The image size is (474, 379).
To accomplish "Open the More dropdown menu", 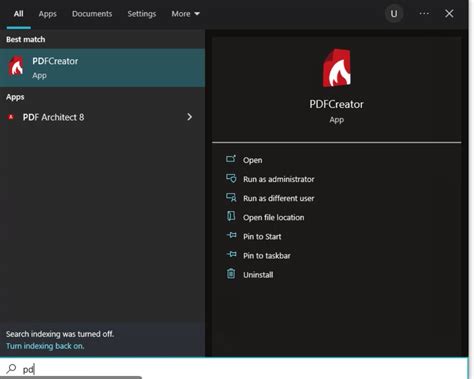I will click(x=185, y=14).
